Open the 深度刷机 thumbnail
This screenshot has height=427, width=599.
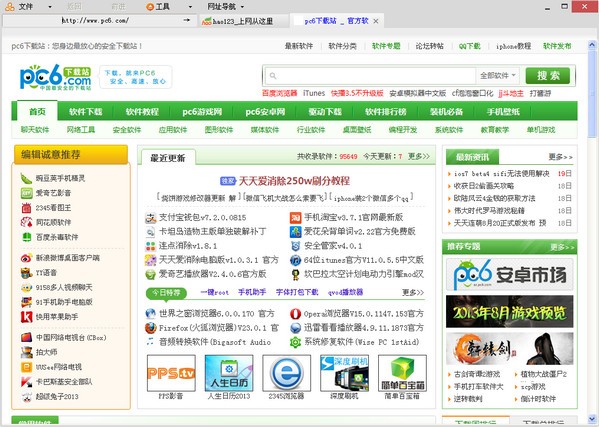coord(344,373)
